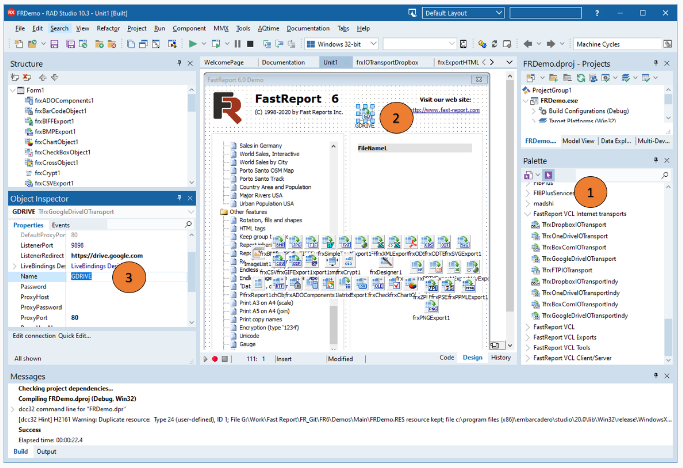
Task: Click the Stop (black square) toolbar icon
Action: [x=250, y=44]
